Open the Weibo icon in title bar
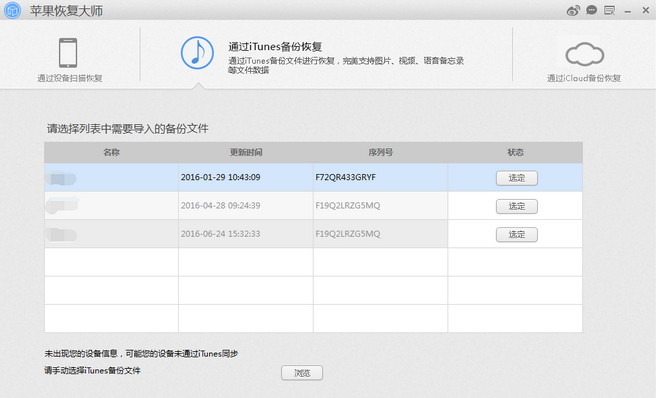 [573, 10]
